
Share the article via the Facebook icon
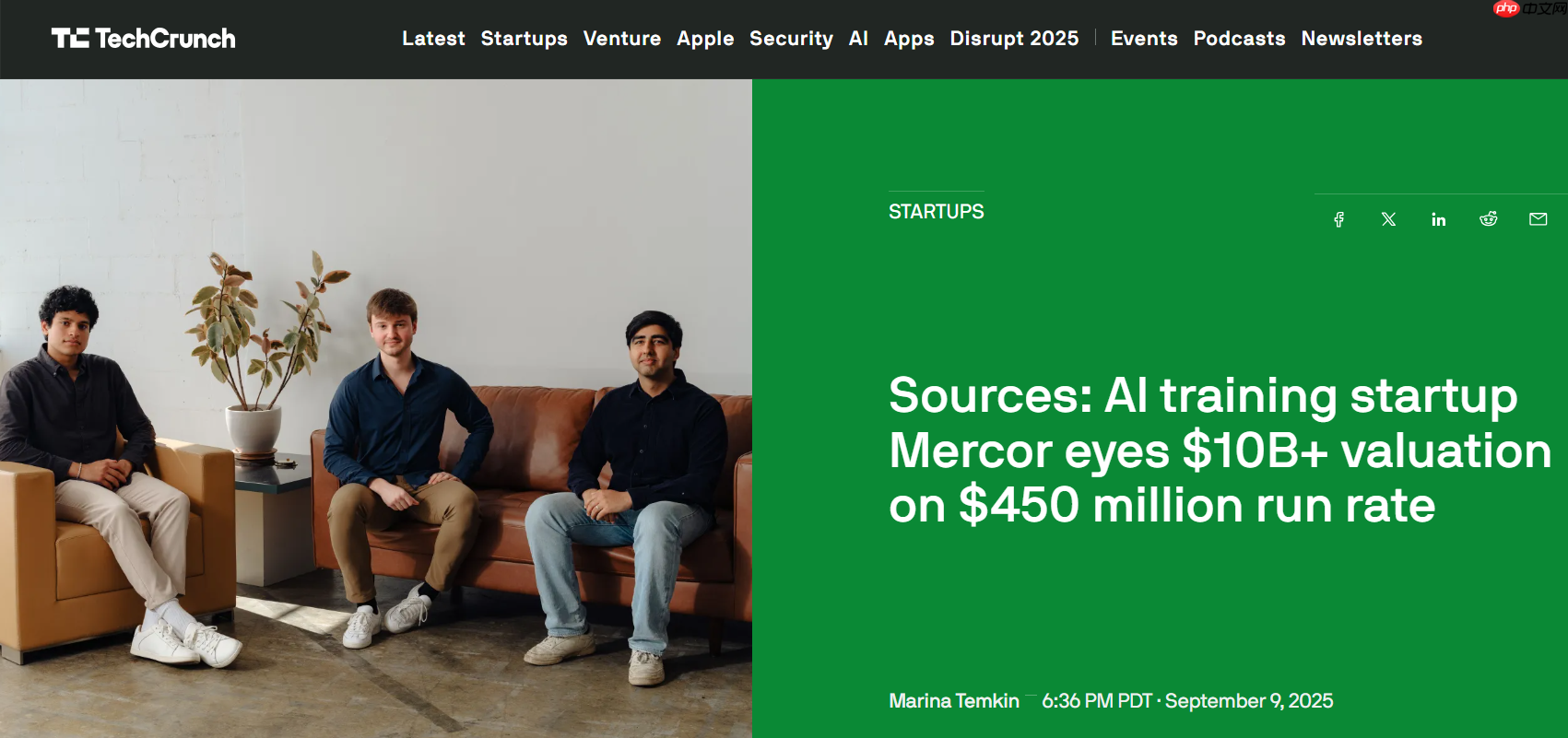1338,219
